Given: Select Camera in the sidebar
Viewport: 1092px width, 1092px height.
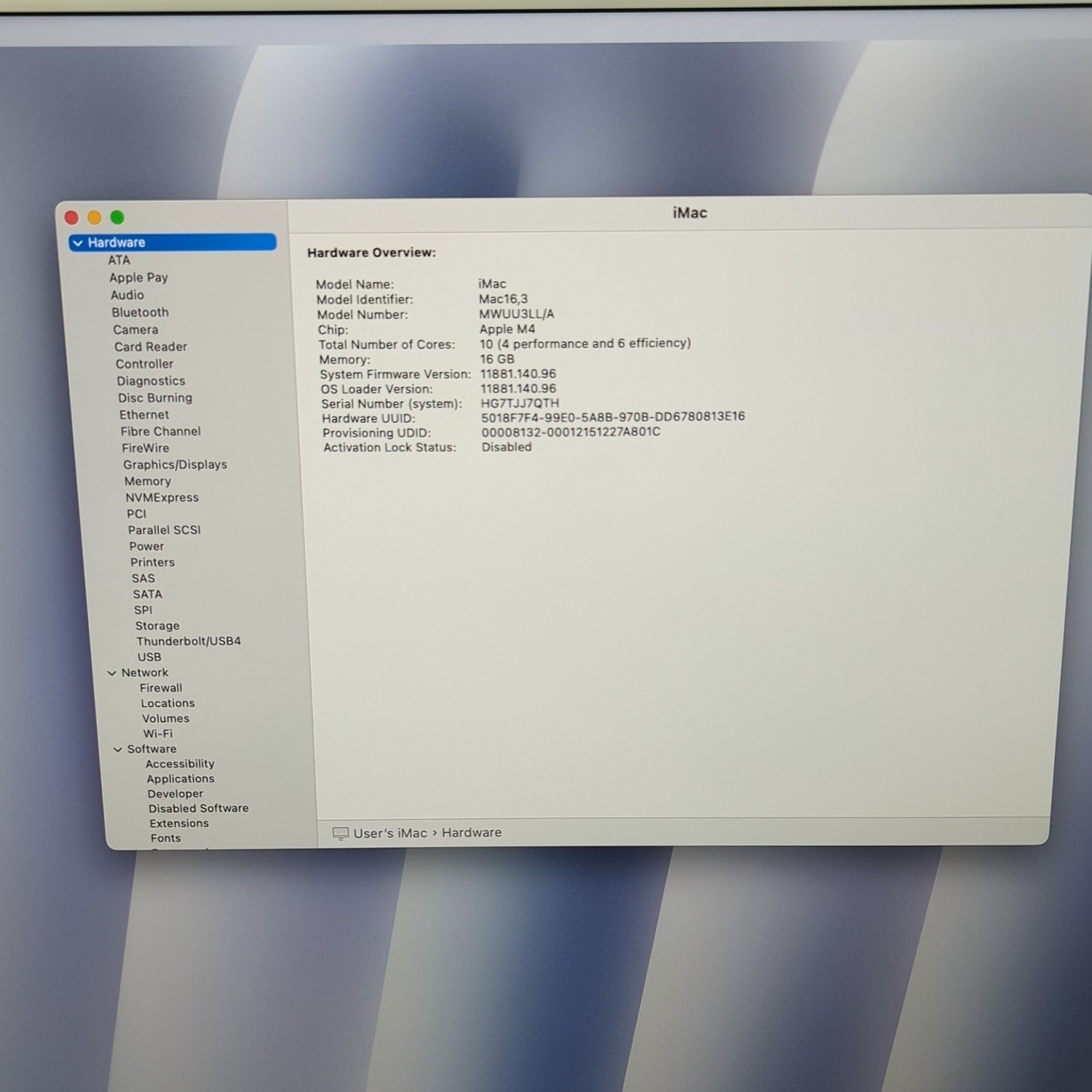Looking at the screenshot, I should point(135,330).
